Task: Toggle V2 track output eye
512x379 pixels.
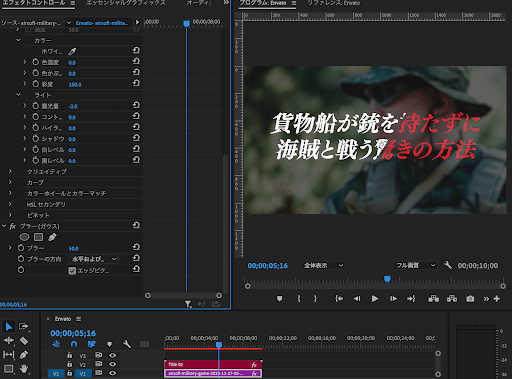Action: pyautogui.click(x=113, y=364)
